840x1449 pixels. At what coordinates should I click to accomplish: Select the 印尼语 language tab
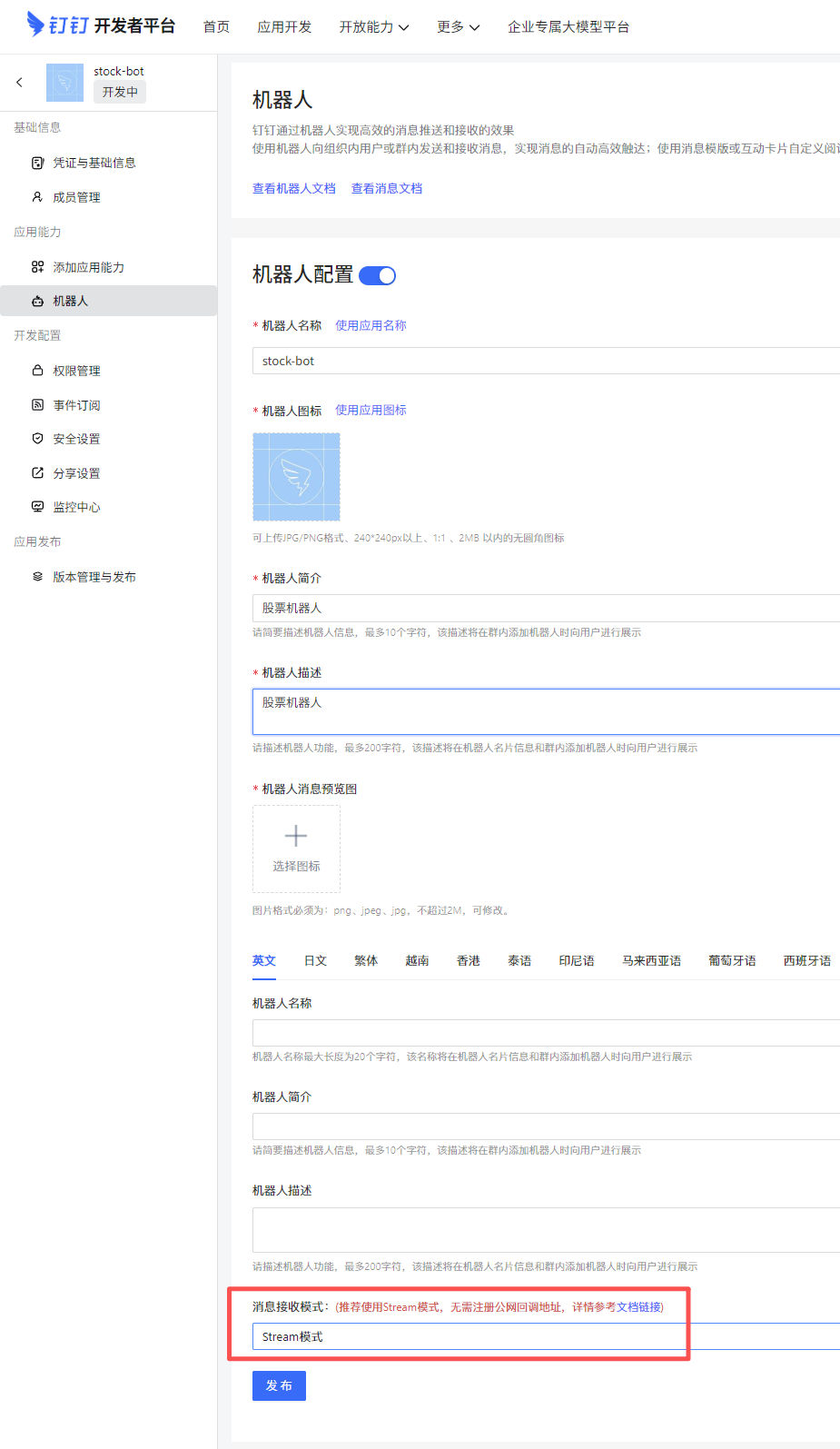tap(577, 961)
